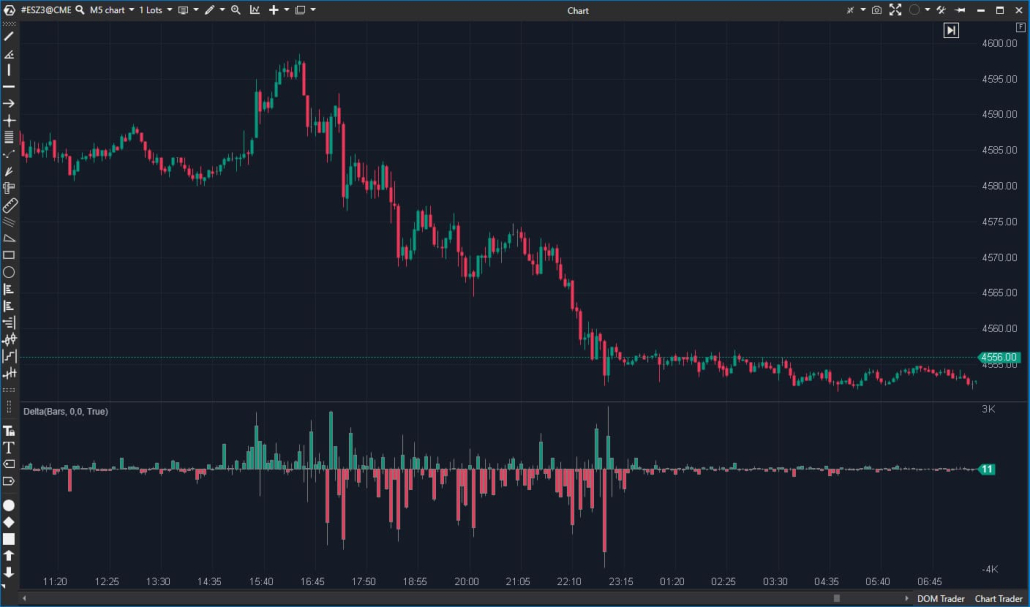
Task: Switch to the Chart Trader tab
Action: [998, 598]
